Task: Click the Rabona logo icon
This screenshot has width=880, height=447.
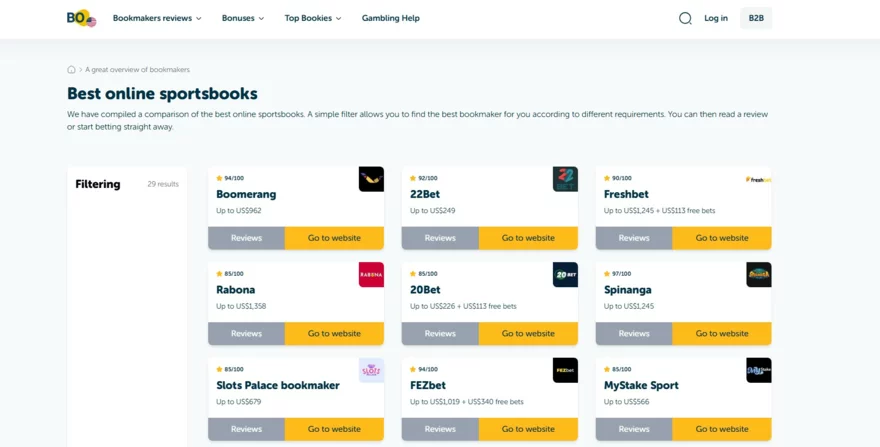Action: (371, 275)
